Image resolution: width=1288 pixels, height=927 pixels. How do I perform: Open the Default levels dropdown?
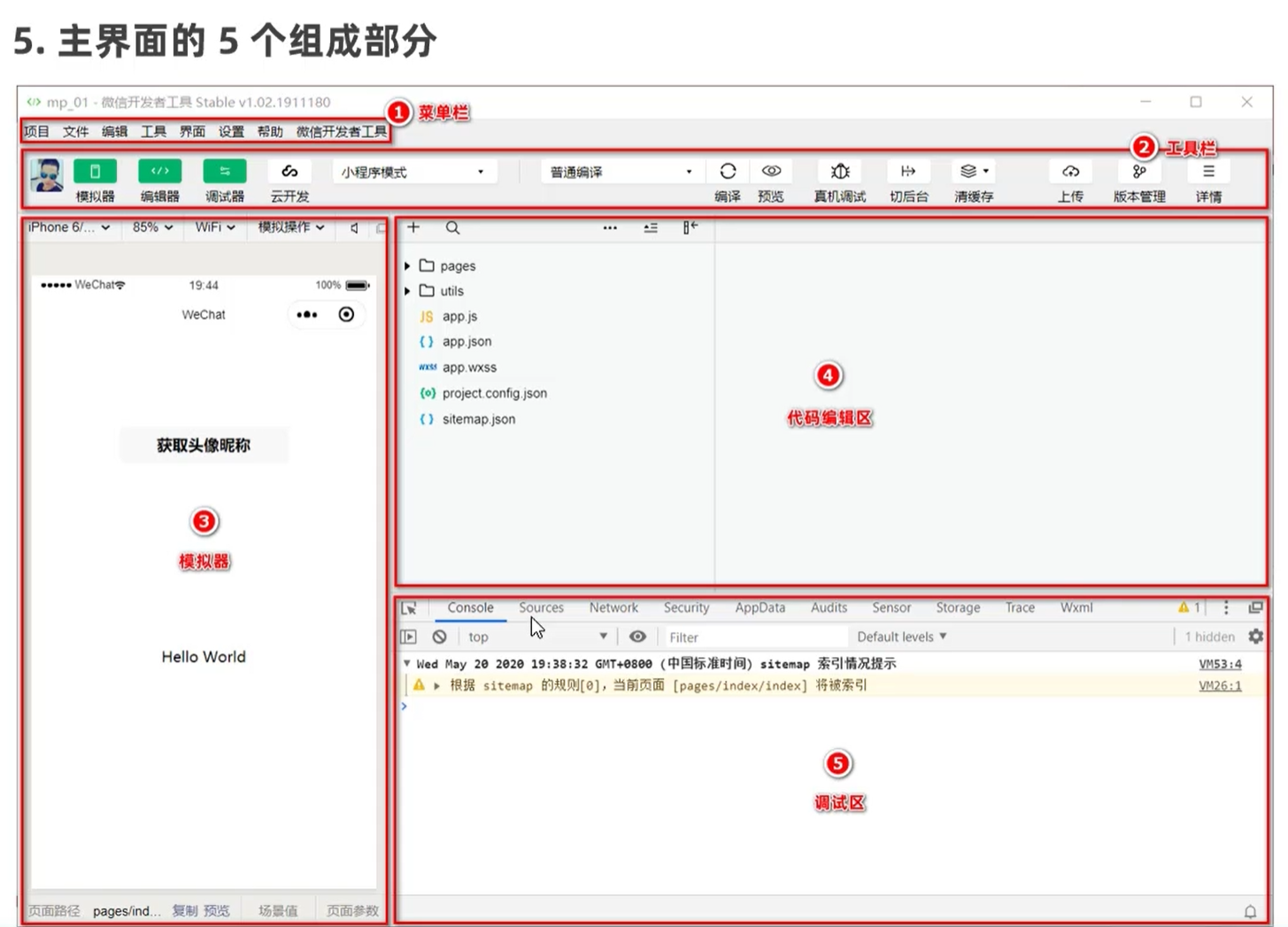pyautogui.click(x=902, y=637)
